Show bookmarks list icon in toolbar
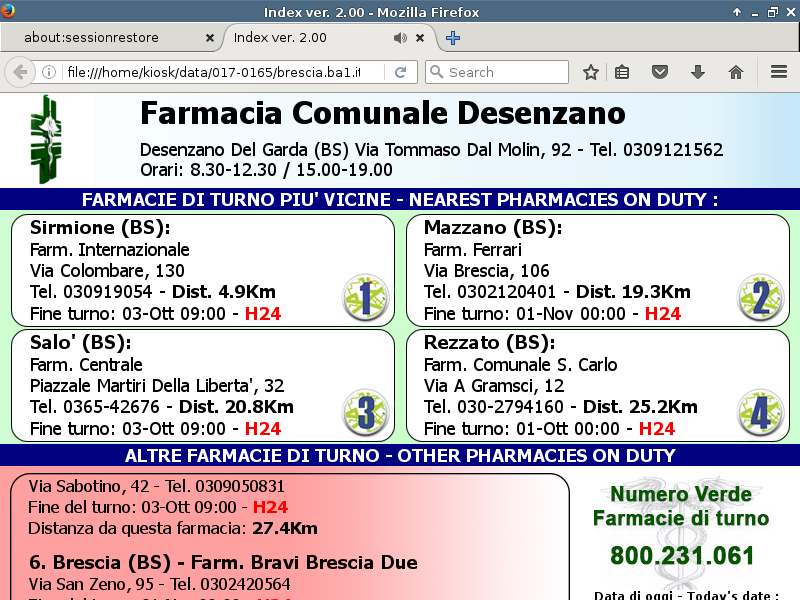The image size is (800, 600). point(622,72)
